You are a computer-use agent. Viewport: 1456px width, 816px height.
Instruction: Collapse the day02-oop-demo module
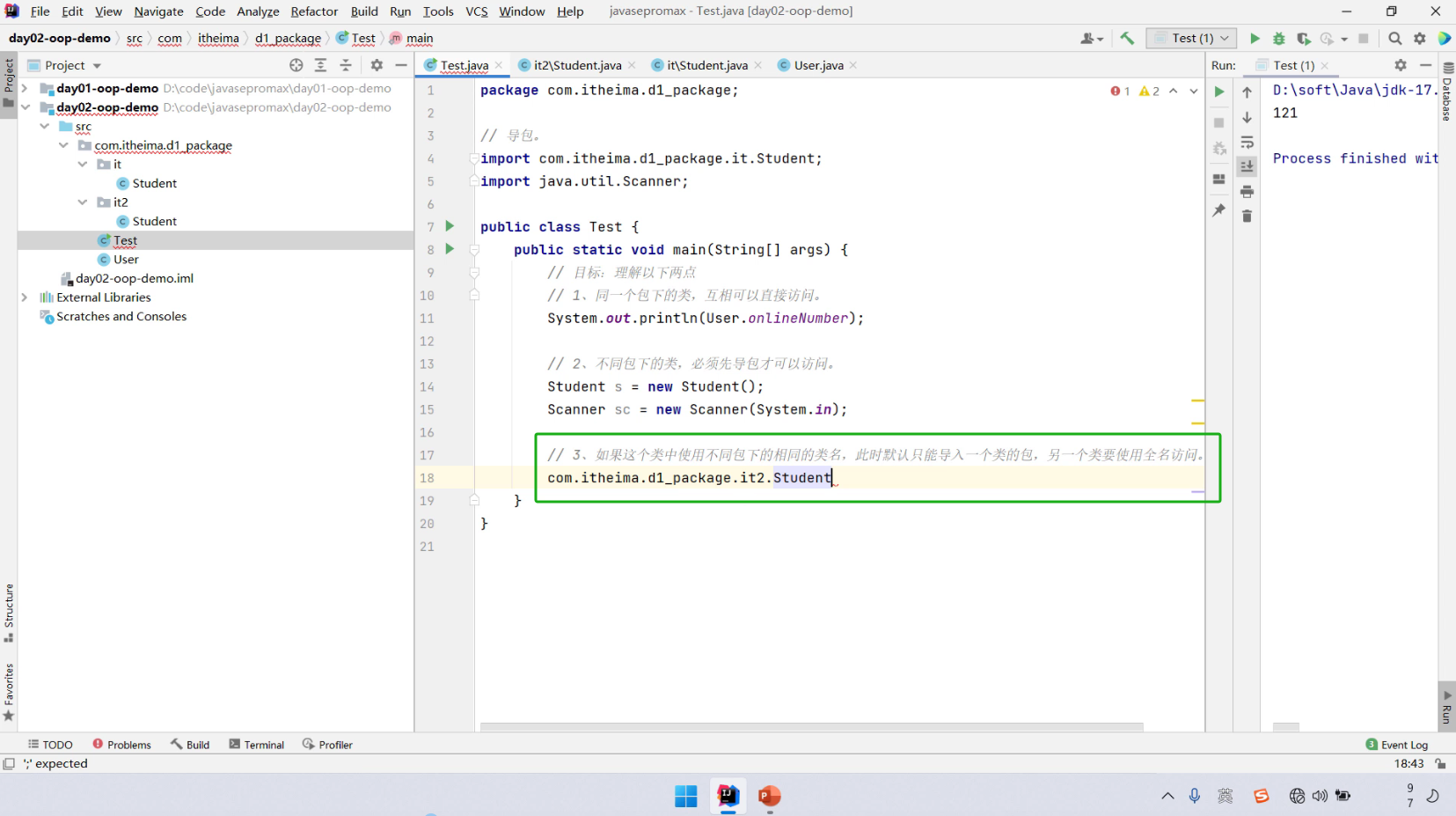click(x=26, y=107)
